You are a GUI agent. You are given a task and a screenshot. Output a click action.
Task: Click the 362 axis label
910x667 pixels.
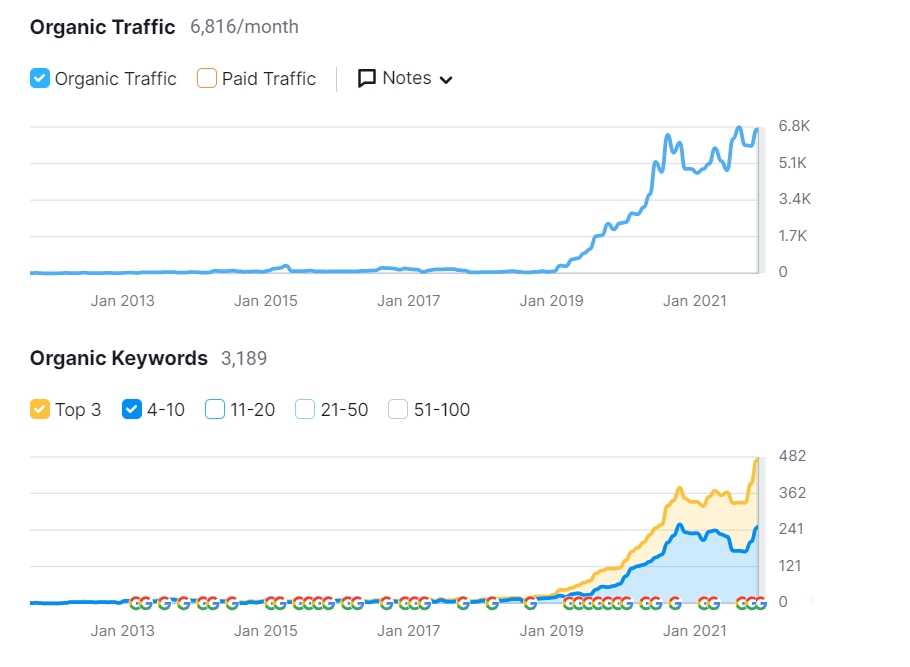click(x=792, y=493)
